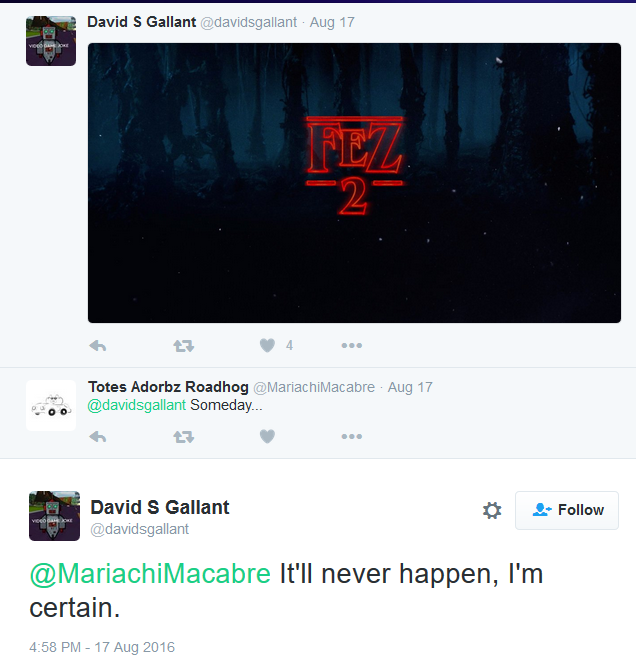Open David S Gallant's top avatar
Viewport: 636px width, 665px height.
[51, 41]
